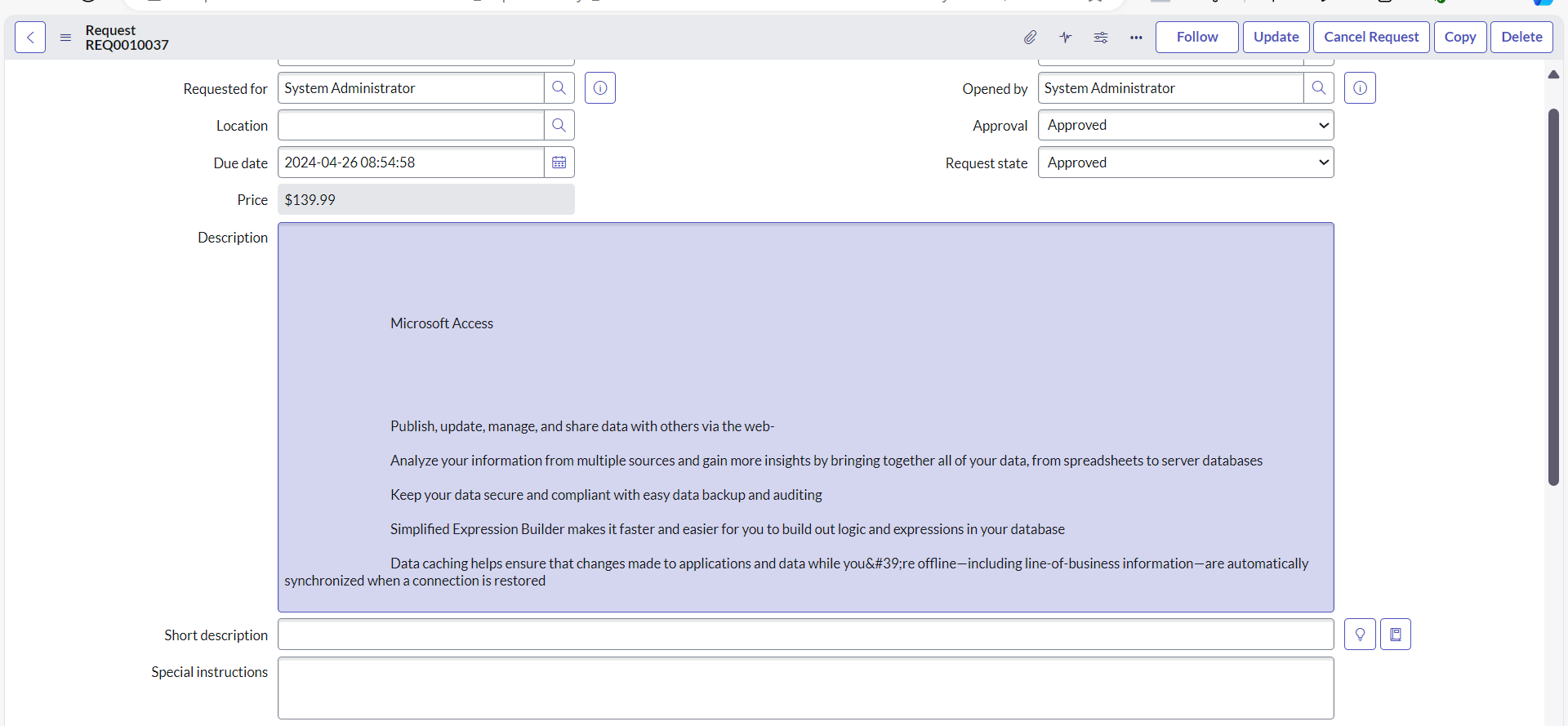The image size is (1568, 726).
Task: Open the Due date calendar picker
Action: tap(559, 163)
